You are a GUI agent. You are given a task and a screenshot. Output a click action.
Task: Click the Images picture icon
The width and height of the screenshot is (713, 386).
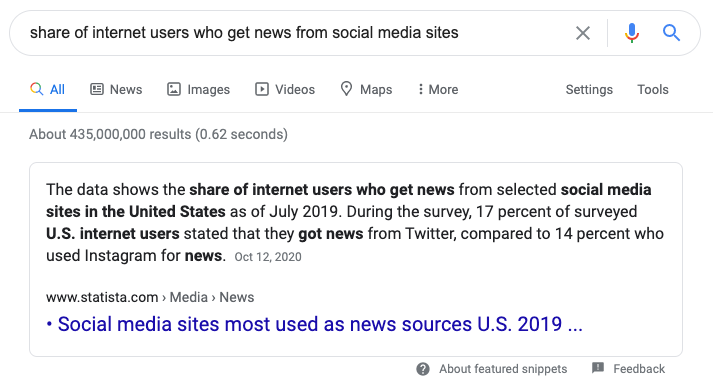pyautogui.click(x=174, y=89)
